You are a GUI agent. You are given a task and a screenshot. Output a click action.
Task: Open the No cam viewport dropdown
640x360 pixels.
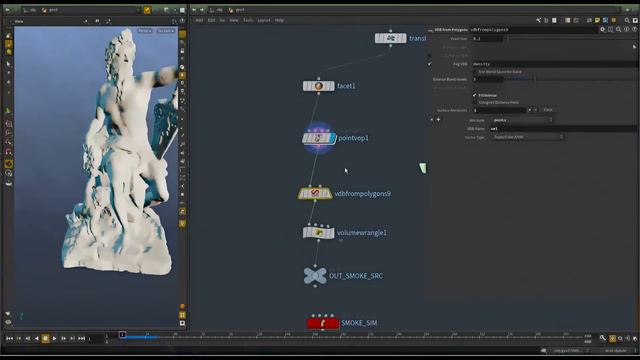[x=166, y=31]
